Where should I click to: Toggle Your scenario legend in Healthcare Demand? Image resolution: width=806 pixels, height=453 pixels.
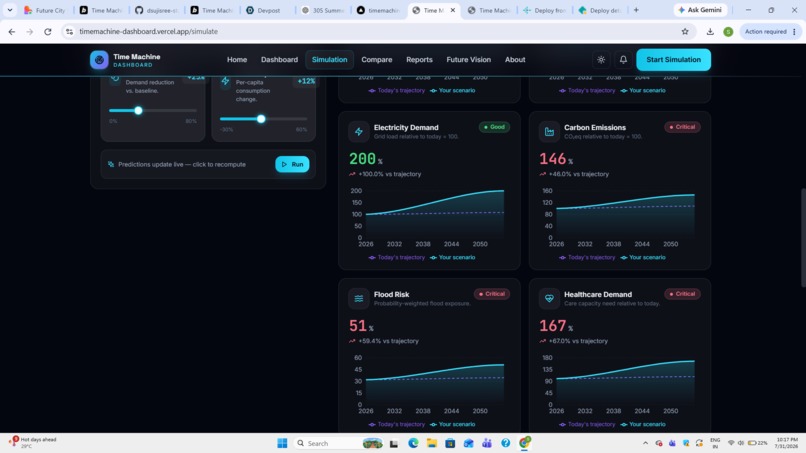[x=643, y=424]
